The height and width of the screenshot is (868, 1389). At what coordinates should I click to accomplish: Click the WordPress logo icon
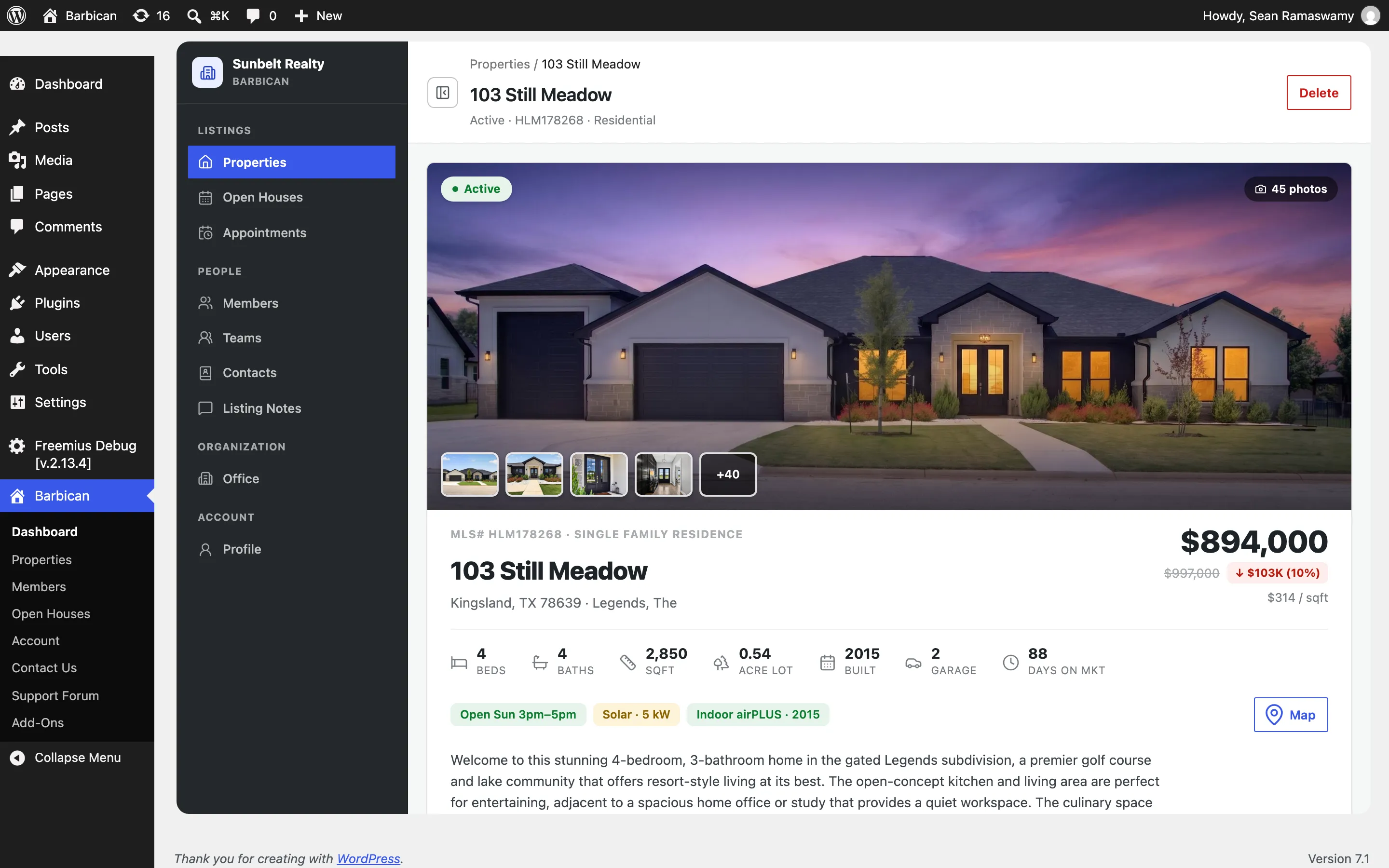click(x=17, y=15)
